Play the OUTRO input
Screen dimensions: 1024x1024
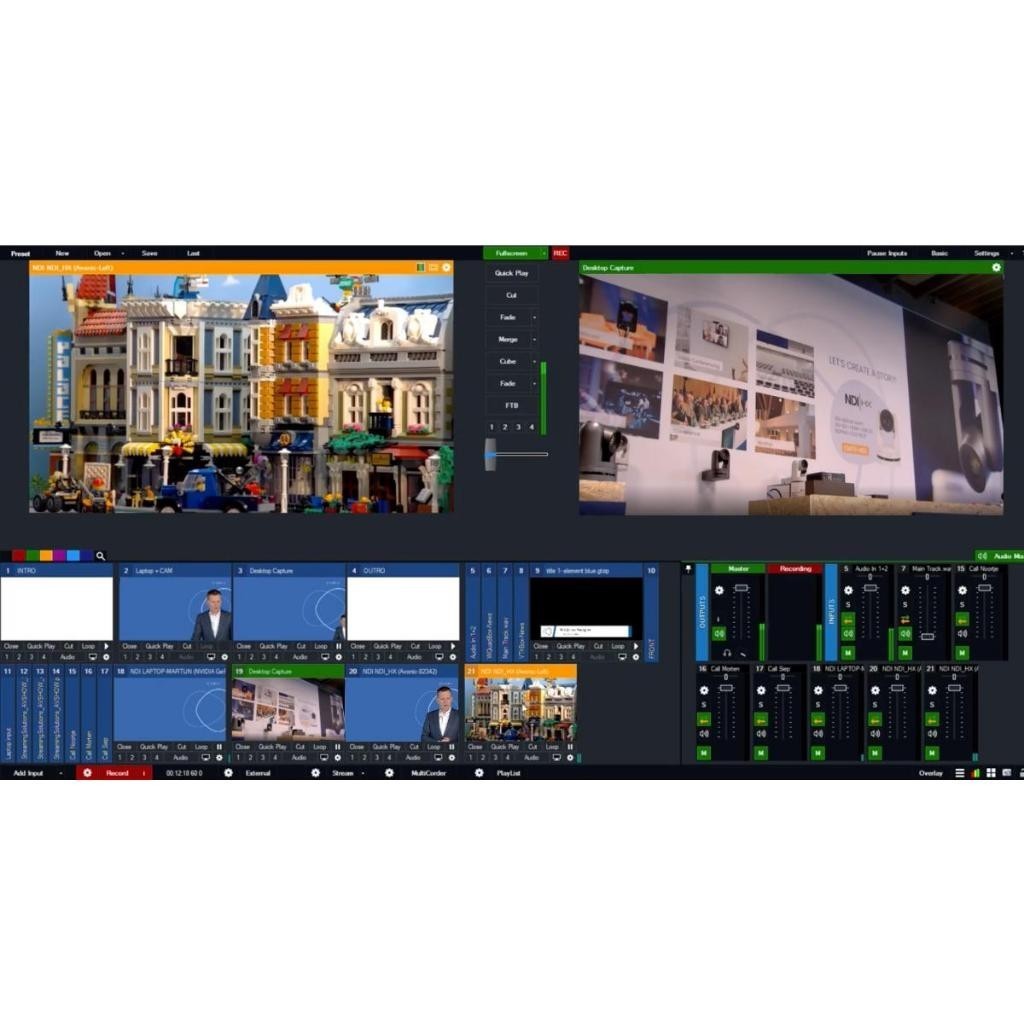tap(453, 646)
